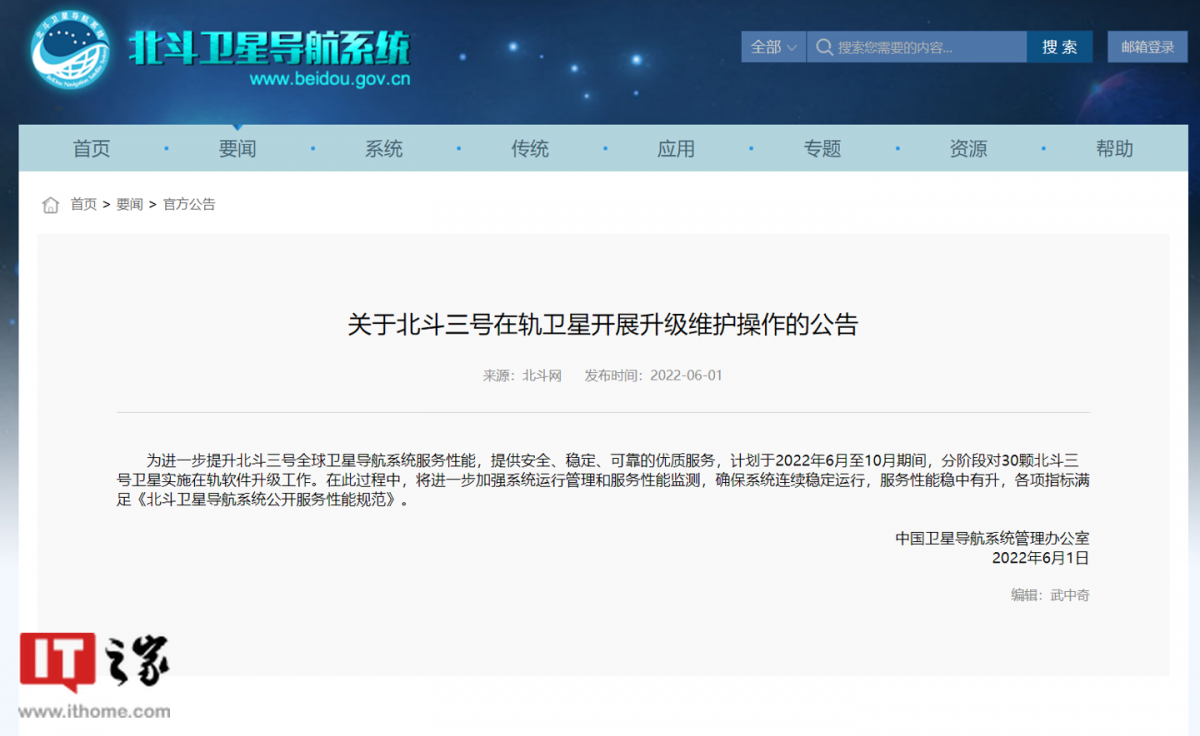Open the 资源 navigation menu
Viewport: 1200px width, 736px height.
pyautogui.click(x=968, y=149)
